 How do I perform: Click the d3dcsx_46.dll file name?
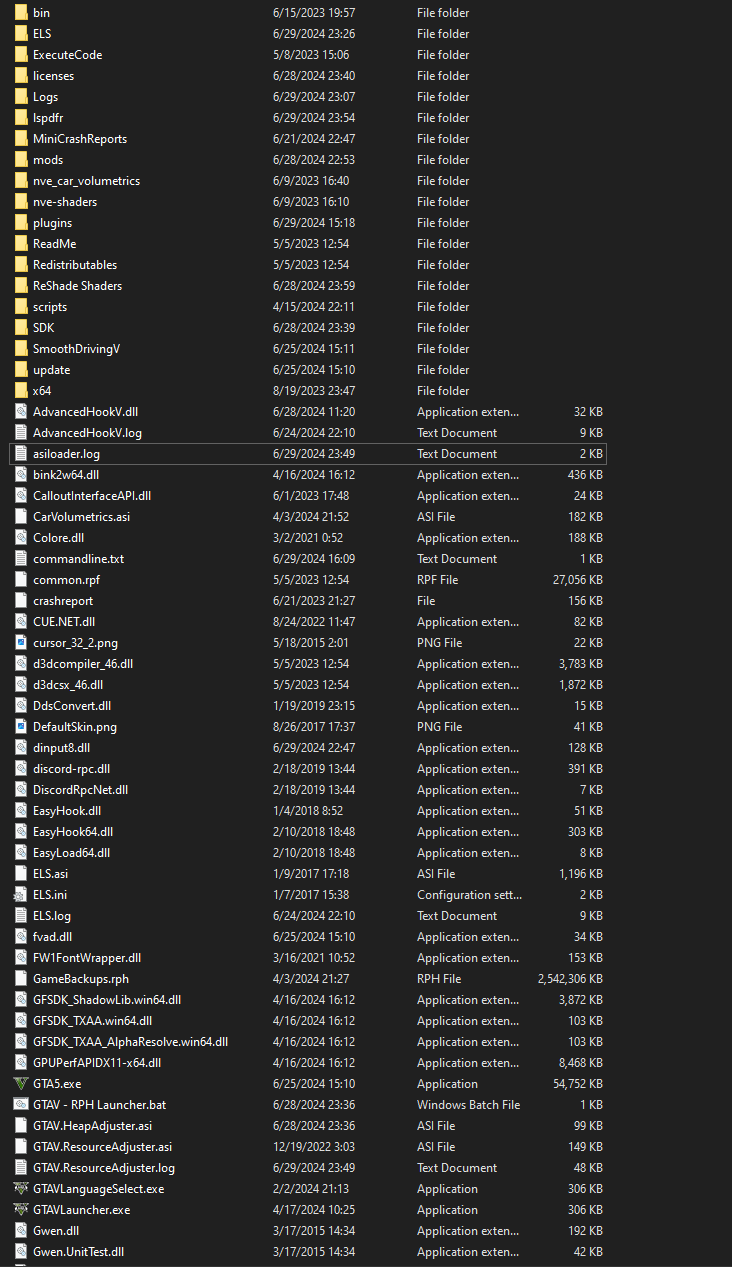68,685
